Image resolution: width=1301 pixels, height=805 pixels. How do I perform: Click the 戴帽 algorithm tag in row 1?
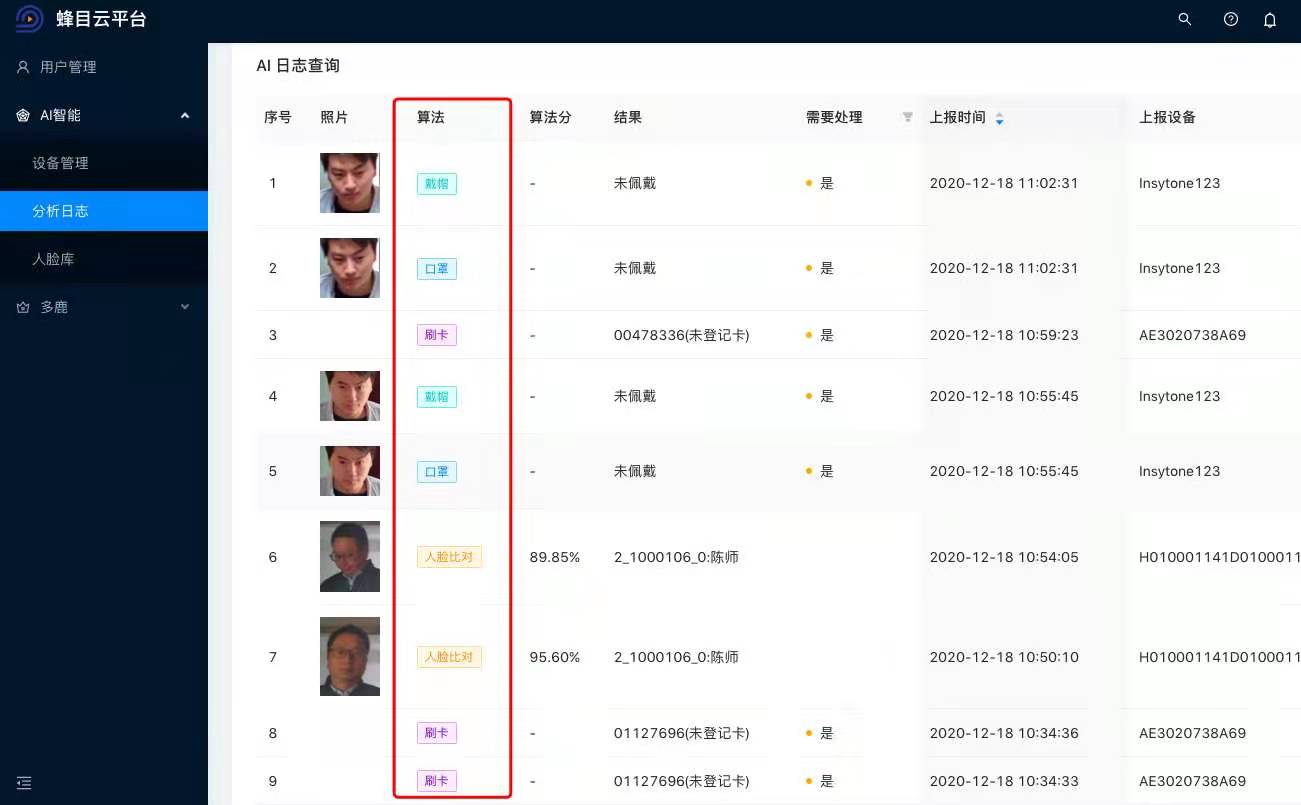[x=436, y=183]
